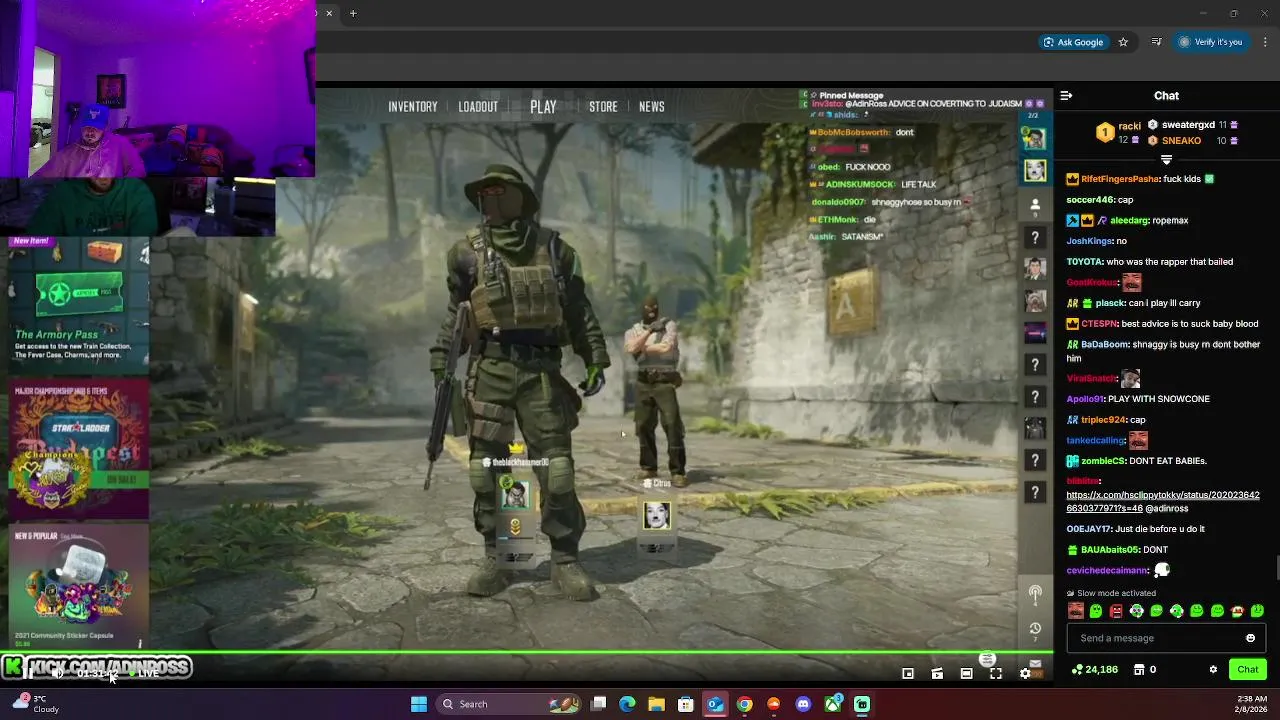Screen dimensions: 1280x720
Task: Open INVENTORY in the CS2 menu
Action: (x=413, y=107)
